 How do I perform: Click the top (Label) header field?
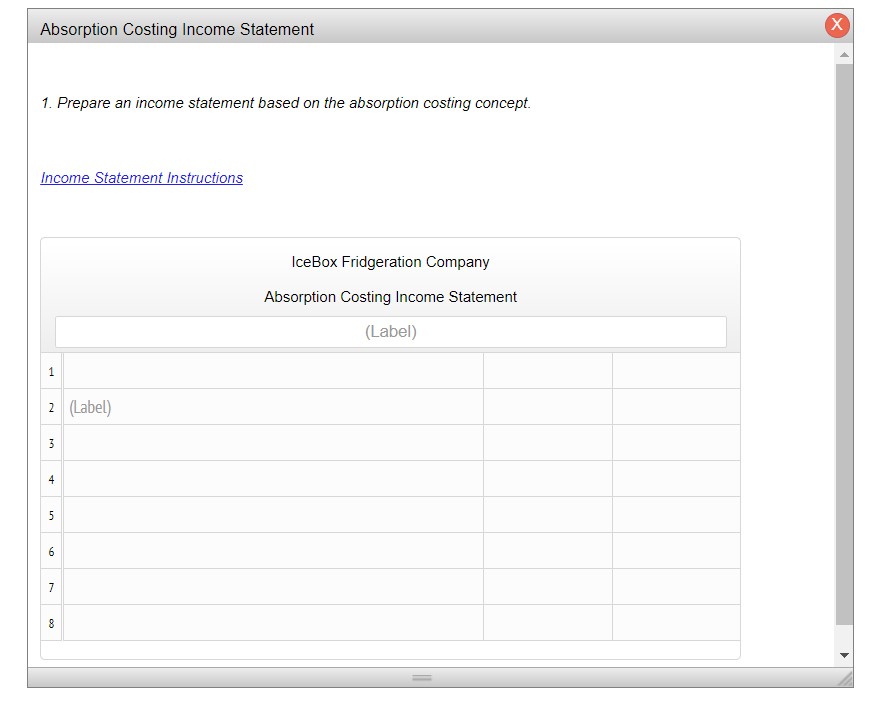(x=390, y=331)
